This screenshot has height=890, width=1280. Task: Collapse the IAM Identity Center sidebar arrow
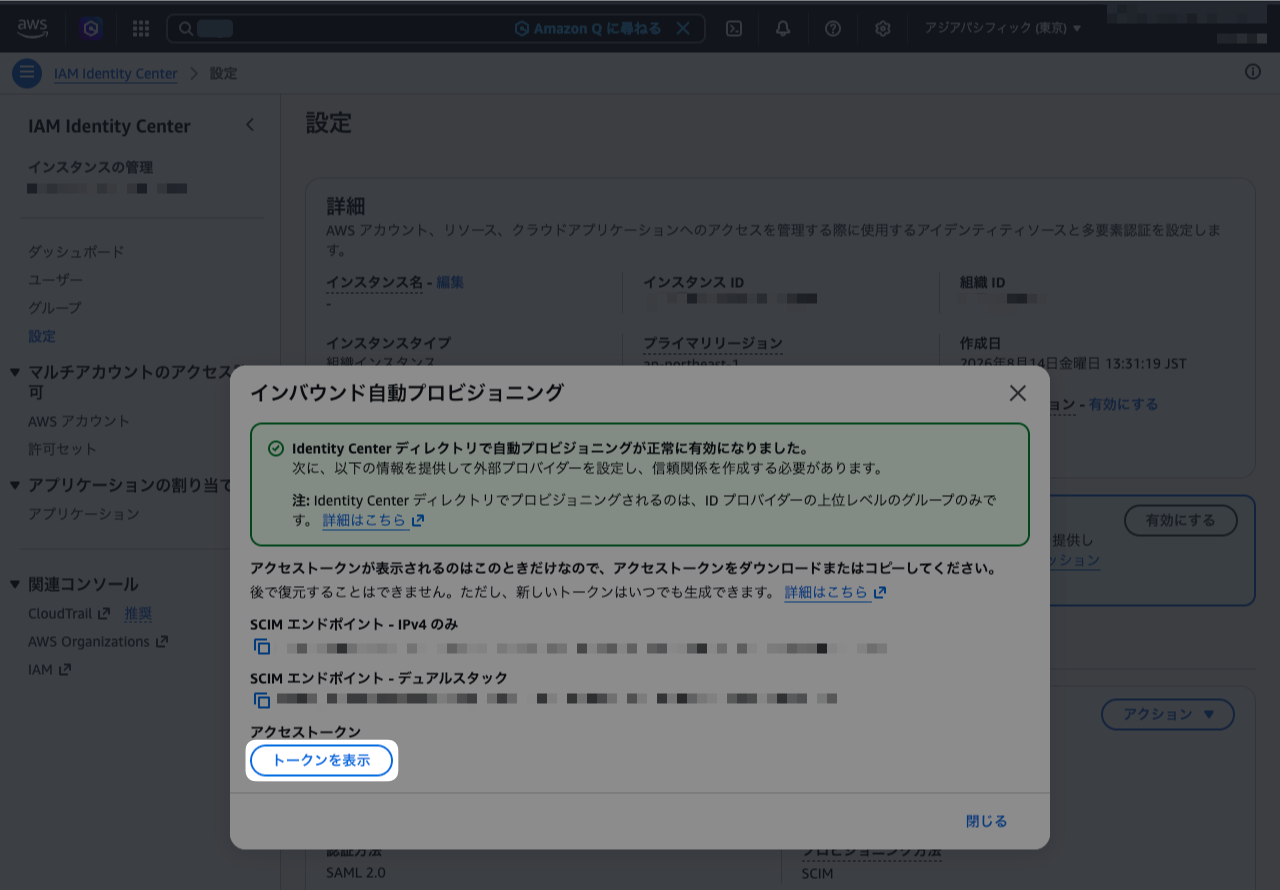250,125
